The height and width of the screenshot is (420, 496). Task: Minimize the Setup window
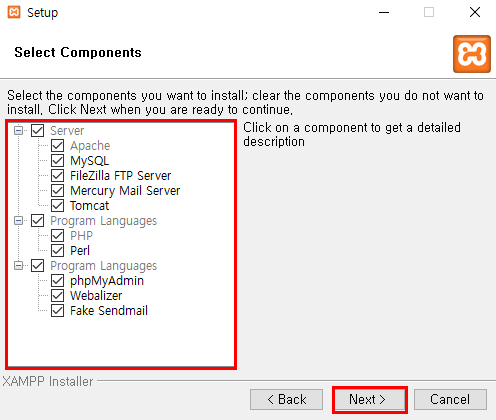[x=384, y=12]
